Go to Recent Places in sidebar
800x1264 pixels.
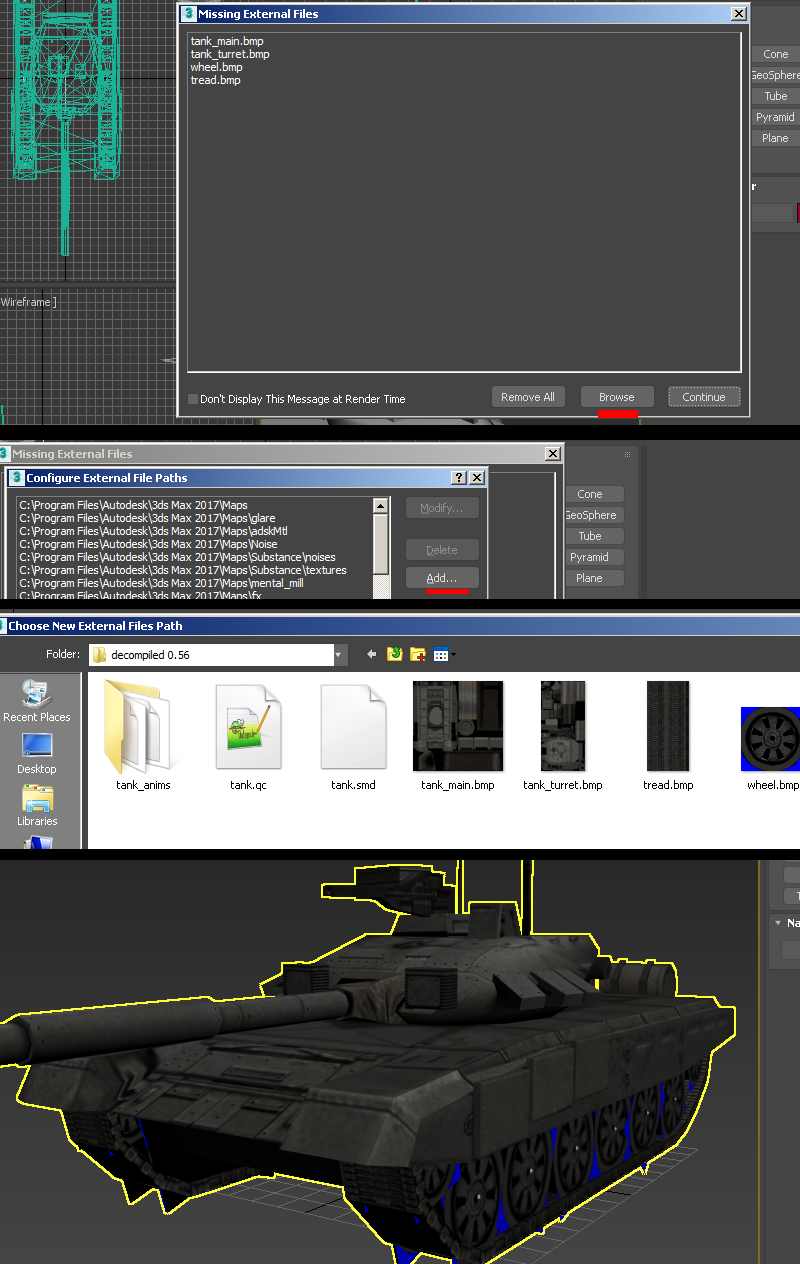37,700
